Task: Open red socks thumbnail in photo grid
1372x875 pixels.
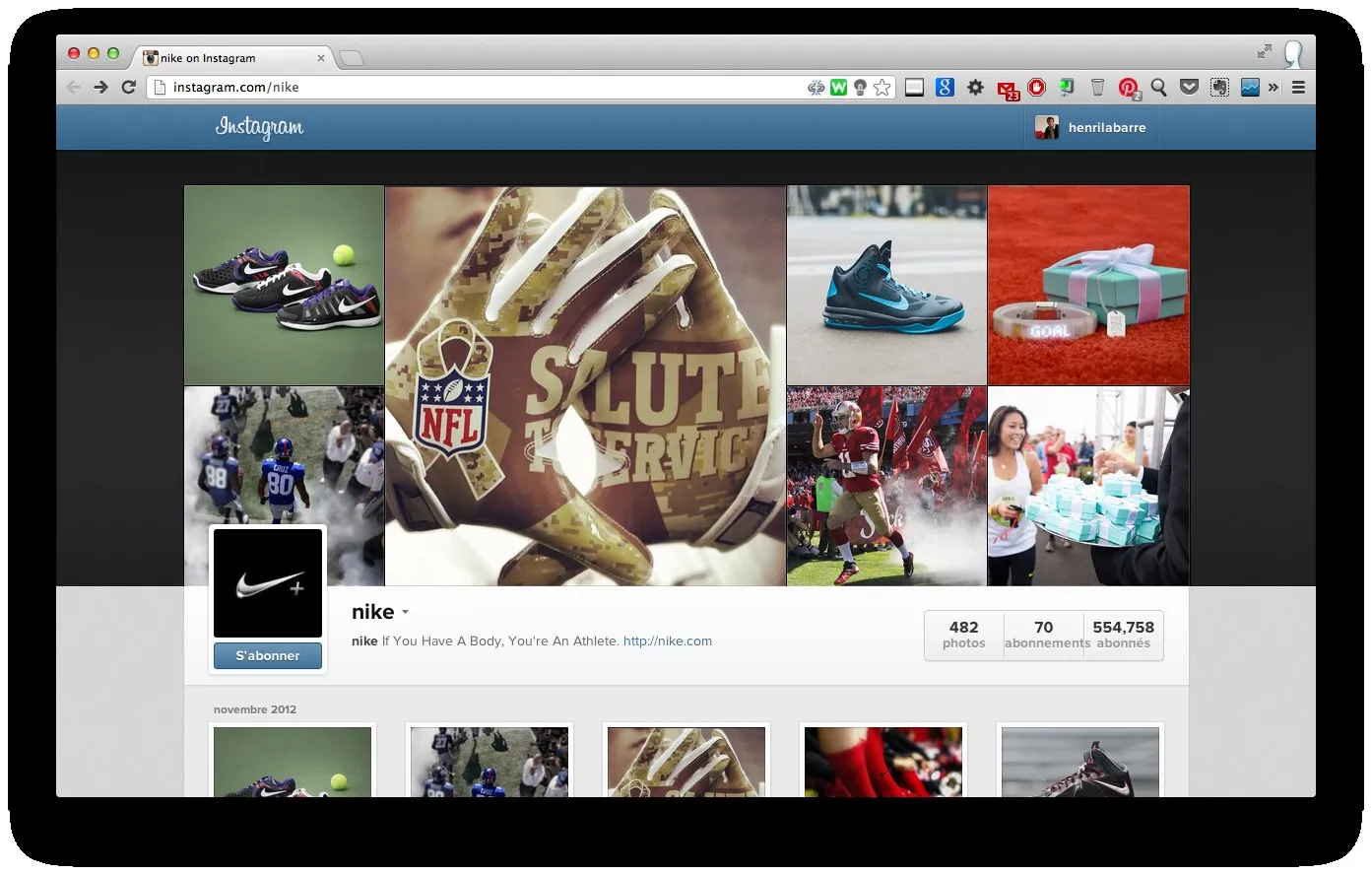Action: click(883, 762)
